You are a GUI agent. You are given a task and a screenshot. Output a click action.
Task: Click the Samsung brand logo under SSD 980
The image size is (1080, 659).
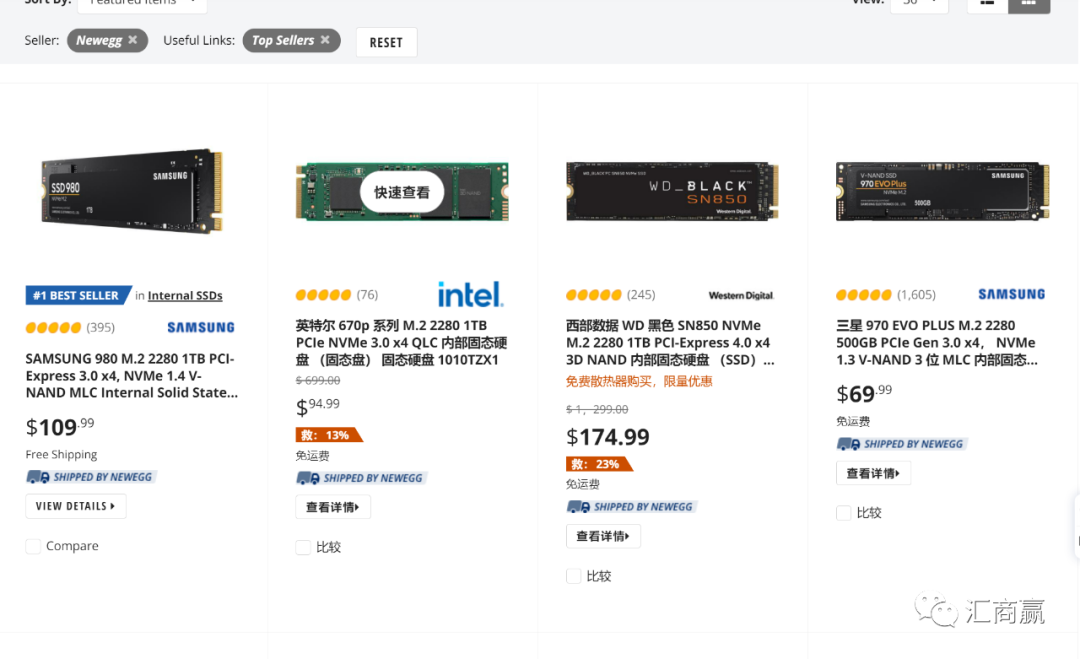(x=201, y=327)
